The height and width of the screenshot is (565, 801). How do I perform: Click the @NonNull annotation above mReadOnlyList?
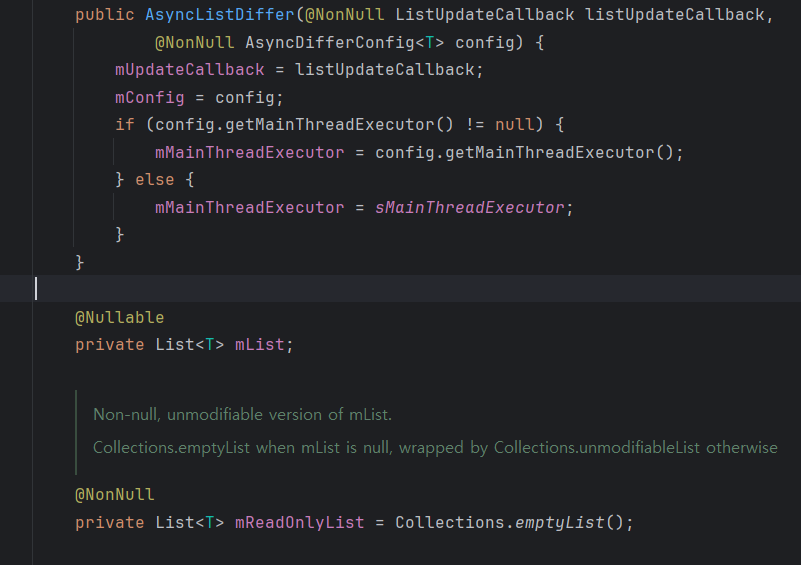pos(114,495)
